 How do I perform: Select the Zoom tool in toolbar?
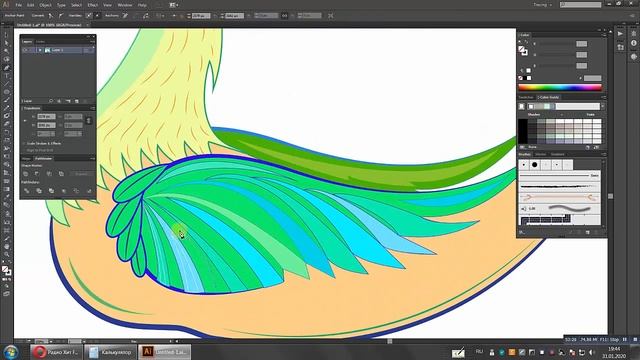click(6, 255)
